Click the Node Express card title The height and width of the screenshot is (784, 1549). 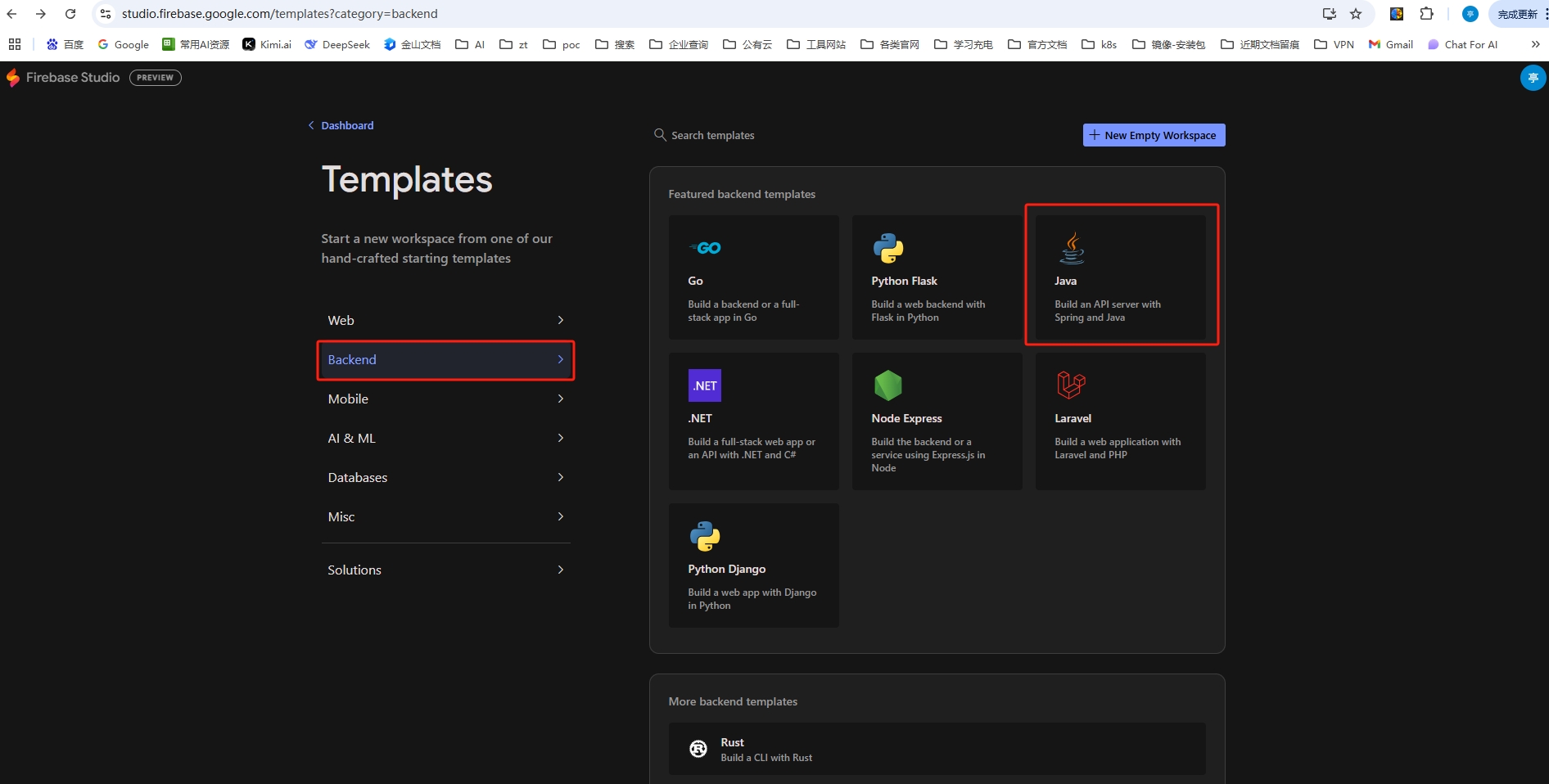[x=906, y=418]
